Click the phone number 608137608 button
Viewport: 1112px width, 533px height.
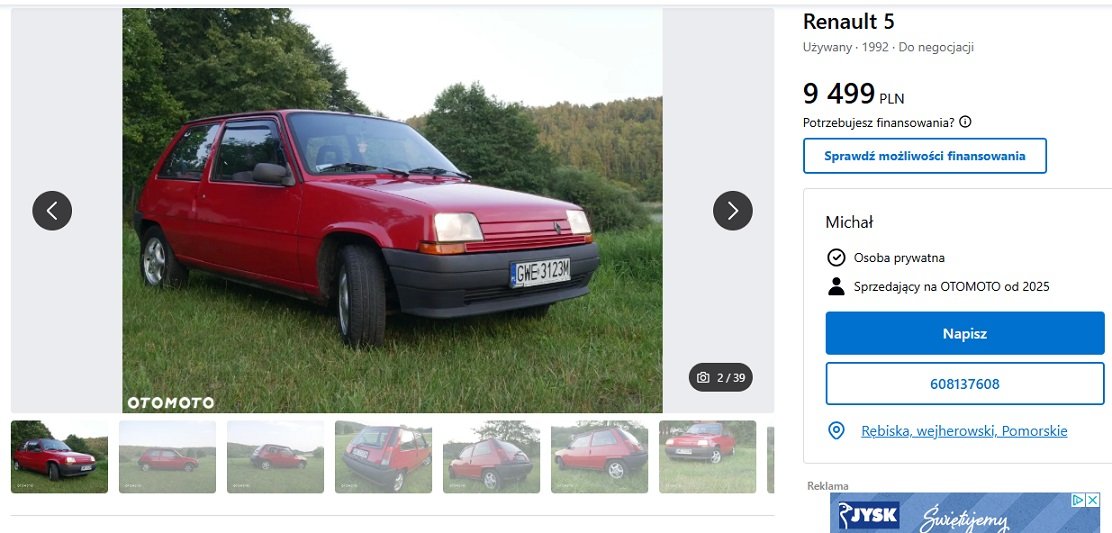tap(964, 383)
